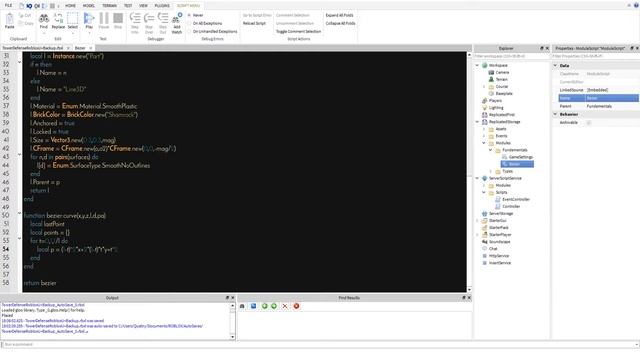Screen dimensions: 640x360
Task: Click the Stop test icon
Action: [x=118, y=18]
